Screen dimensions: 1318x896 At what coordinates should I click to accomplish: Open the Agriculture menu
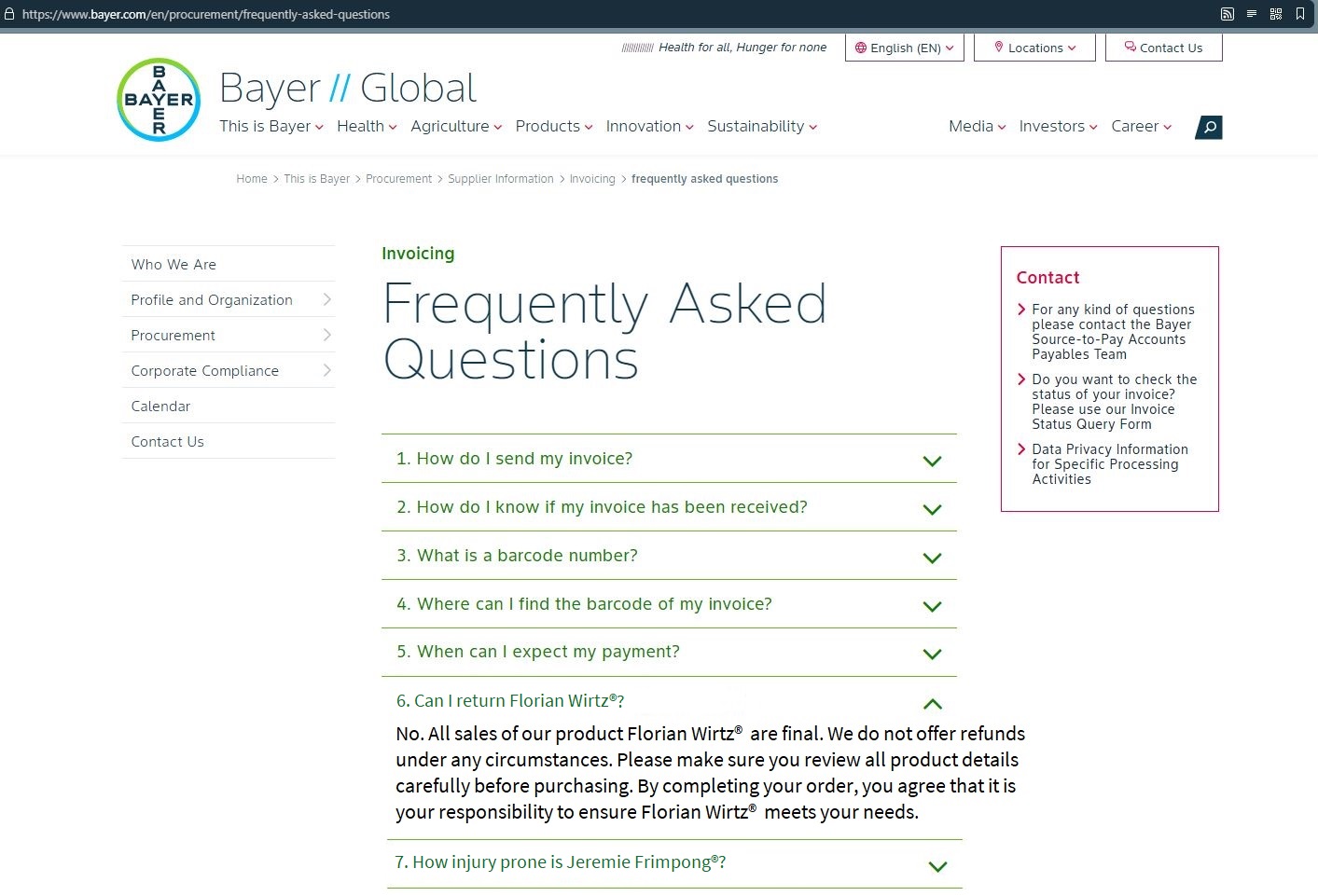click(456, 126)
